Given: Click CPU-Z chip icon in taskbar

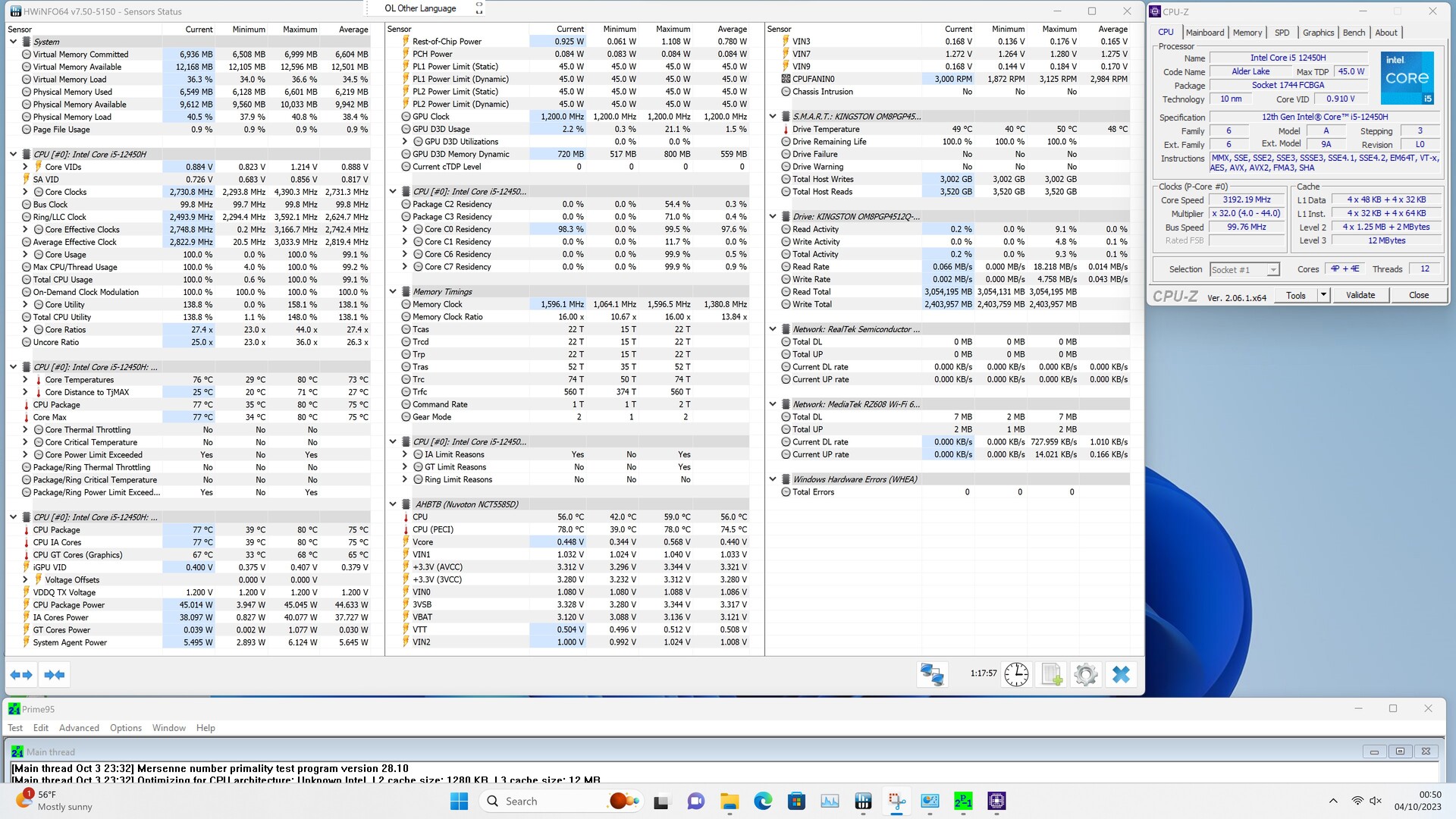Looking at the screenshot, I should click(x=996, y=801).
